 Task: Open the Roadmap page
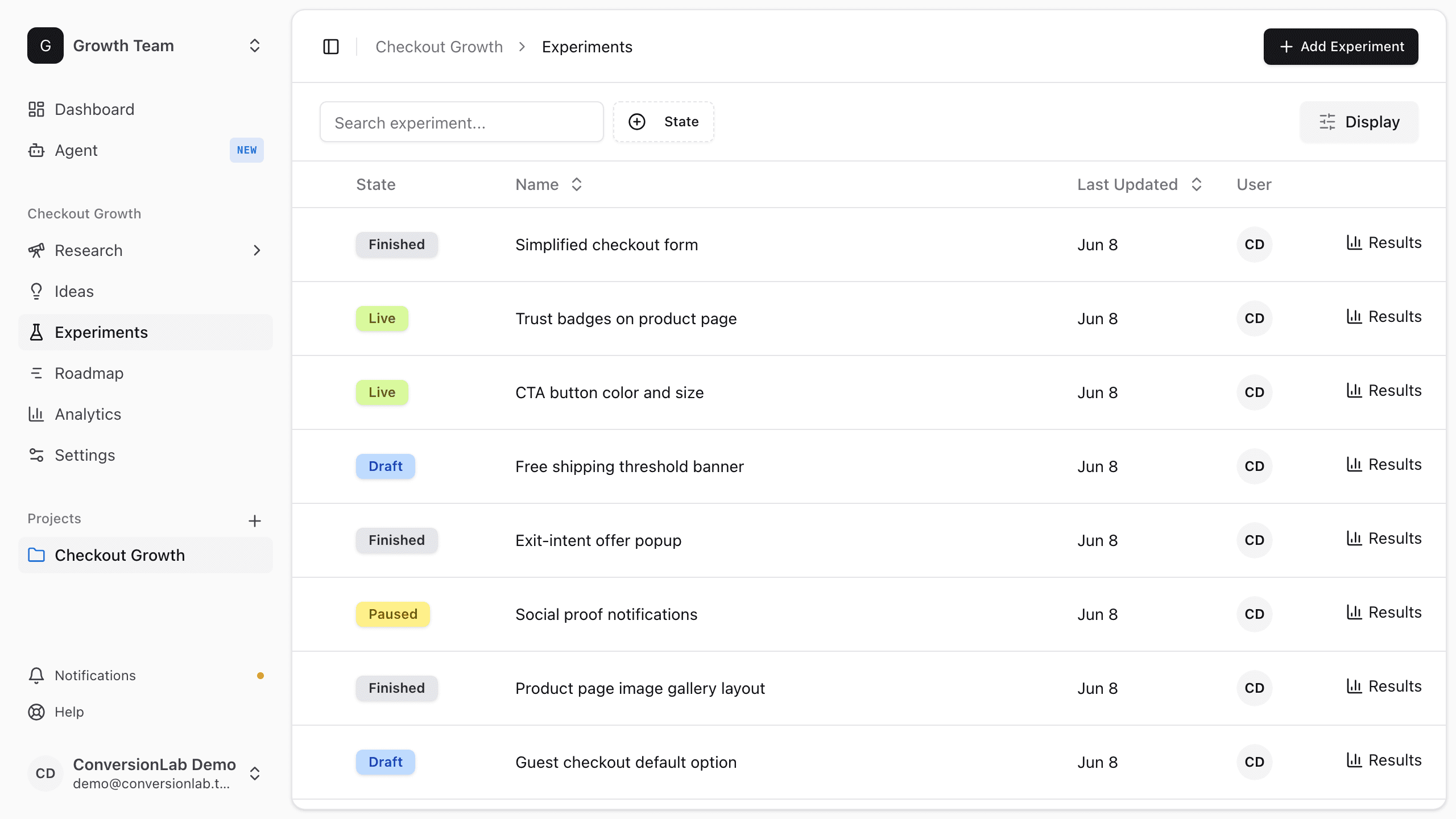(x=146, y=373)
